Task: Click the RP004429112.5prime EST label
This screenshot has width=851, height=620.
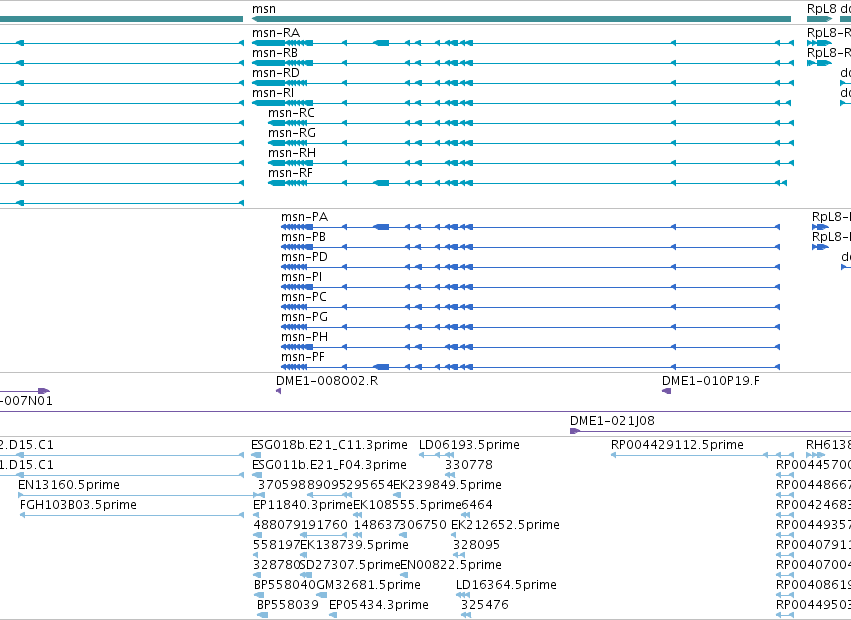Action: click(677, 445)
